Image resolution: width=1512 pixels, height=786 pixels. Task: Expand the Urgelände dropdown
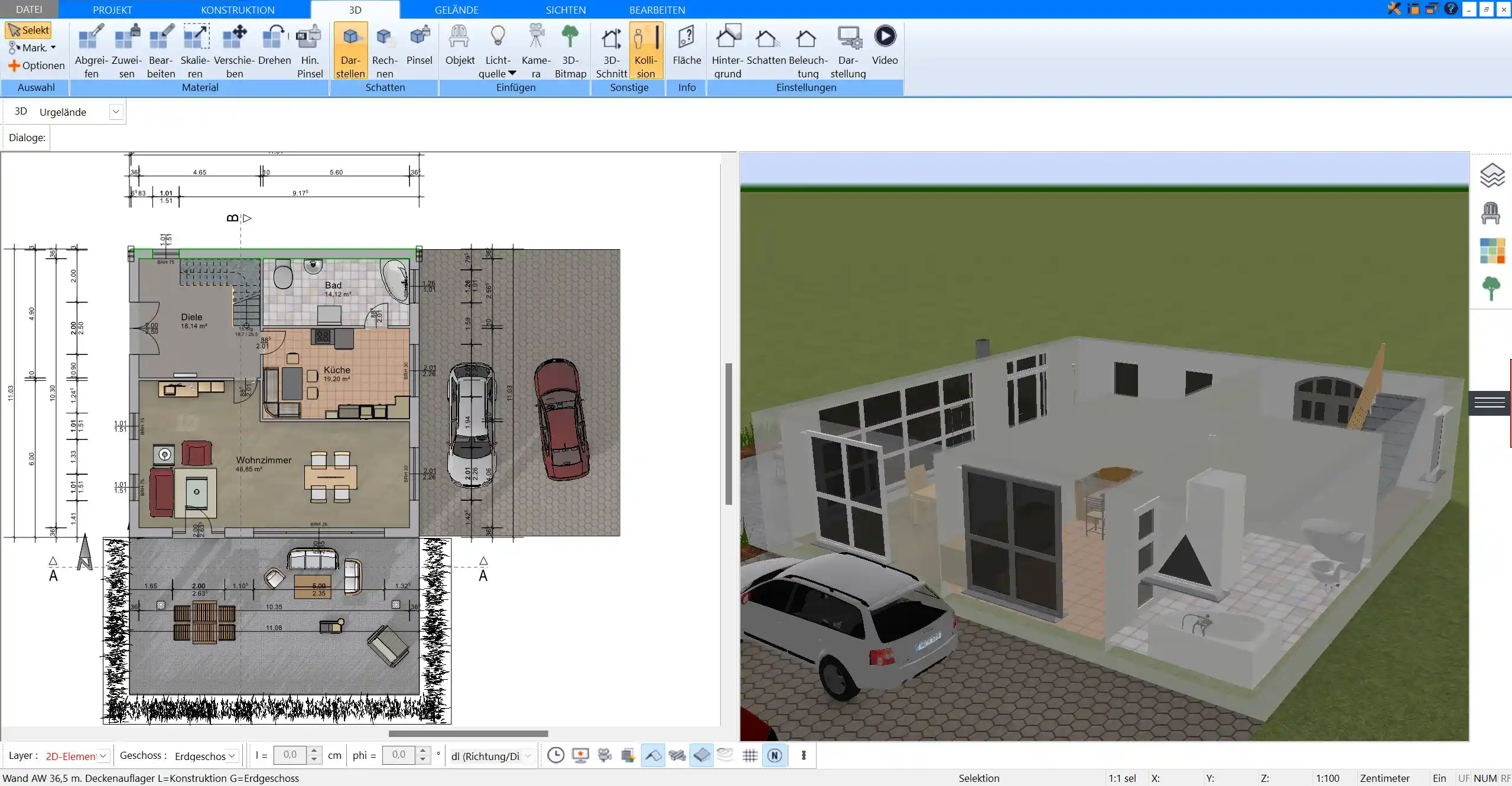pos(116,112)
